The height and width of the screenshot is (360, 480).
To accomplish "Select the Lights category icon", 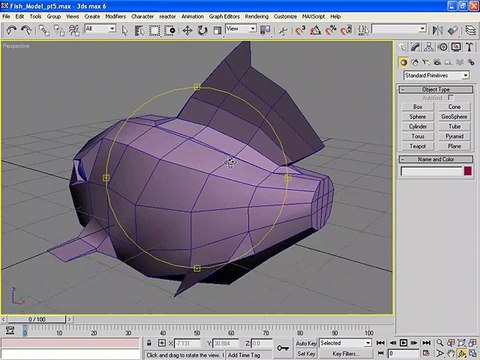I will (x=426, y=62).
